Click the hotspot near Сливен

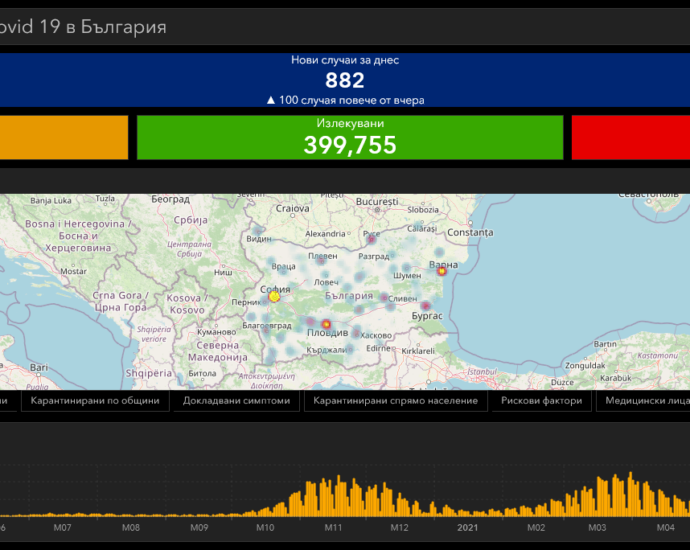click(x=384, y=298)
